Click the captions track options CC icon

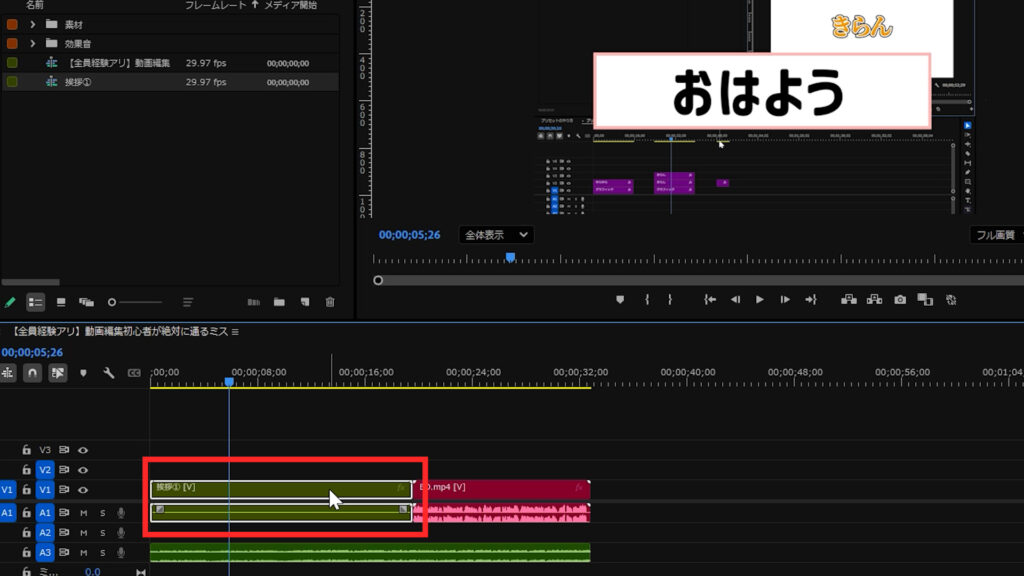(x=134, y=373)
